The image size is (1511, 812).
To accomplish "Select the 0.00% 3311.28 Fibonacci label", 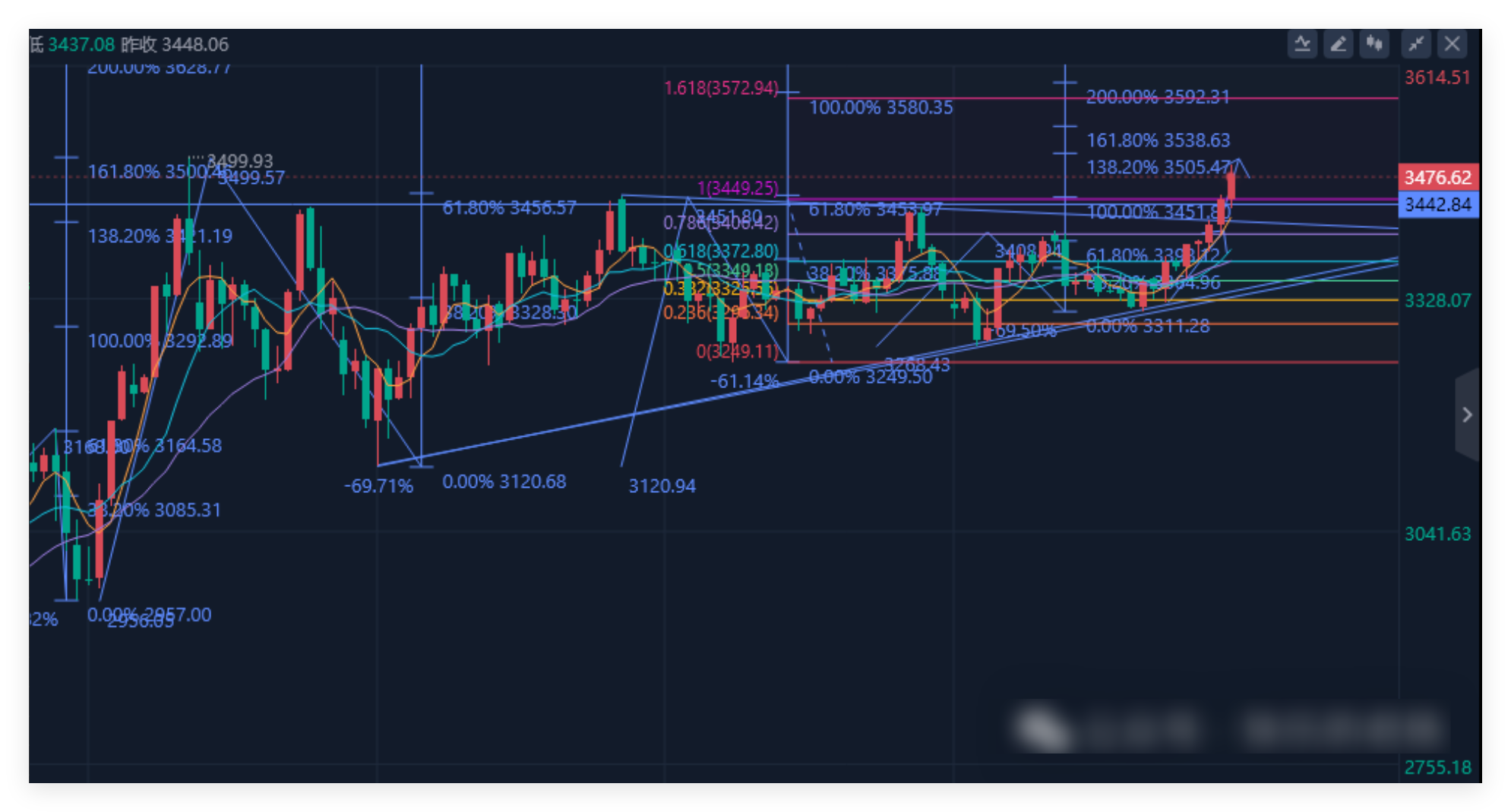I will click(1147, 327).
